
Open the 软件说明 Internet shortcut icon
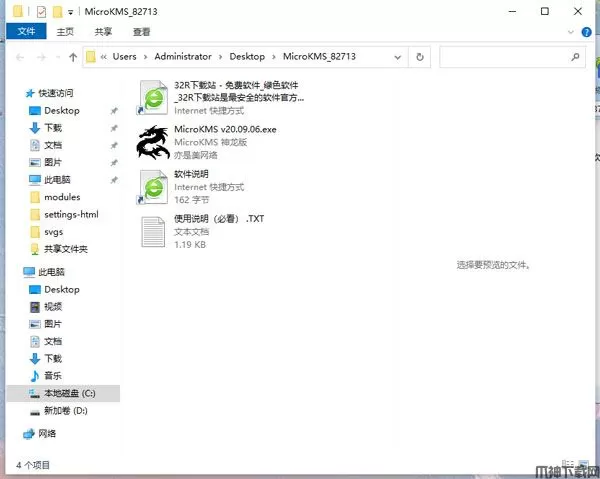(153, 187)
